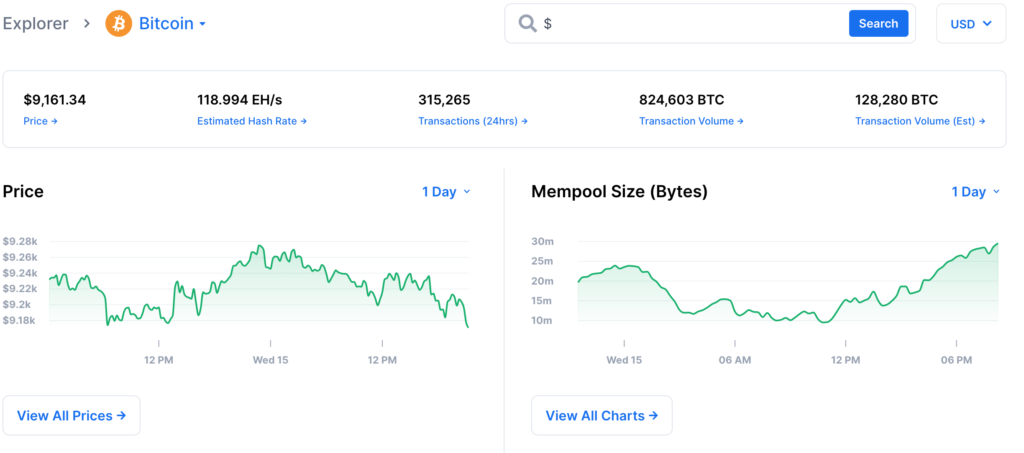This screenshot has height=453, width=1024.
Task: Click the 315,265 transactions value
Action: click(444, 100)
